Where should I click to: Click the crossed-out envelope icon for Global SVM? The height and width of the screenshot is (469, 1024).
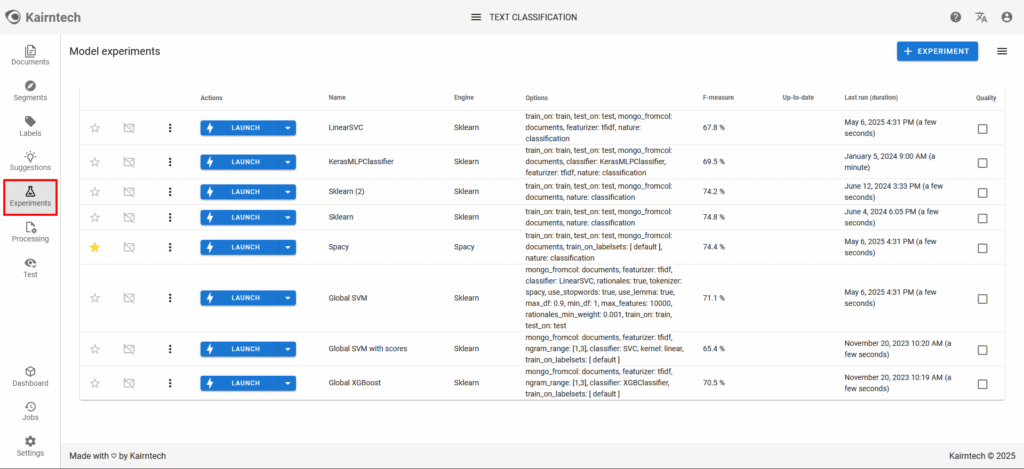[129, 297]
